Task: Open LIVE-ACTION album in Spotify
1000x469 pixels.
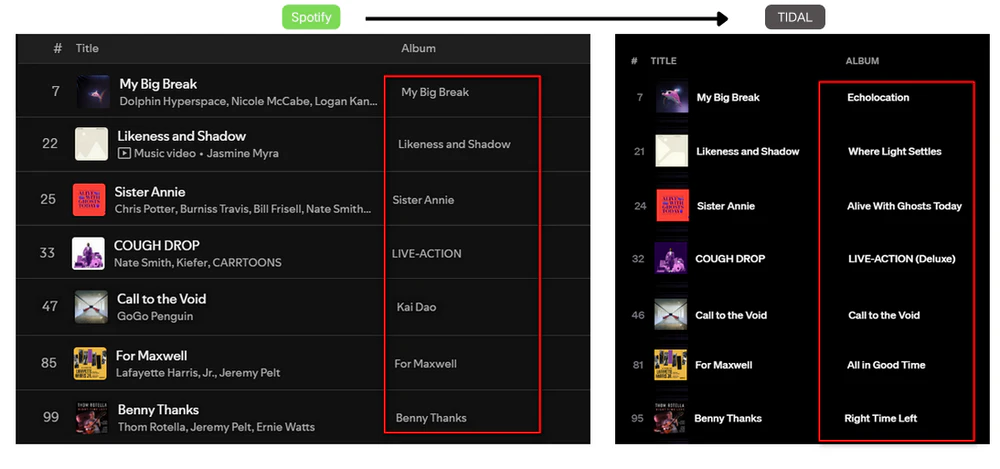Action: tap(427, 253)
